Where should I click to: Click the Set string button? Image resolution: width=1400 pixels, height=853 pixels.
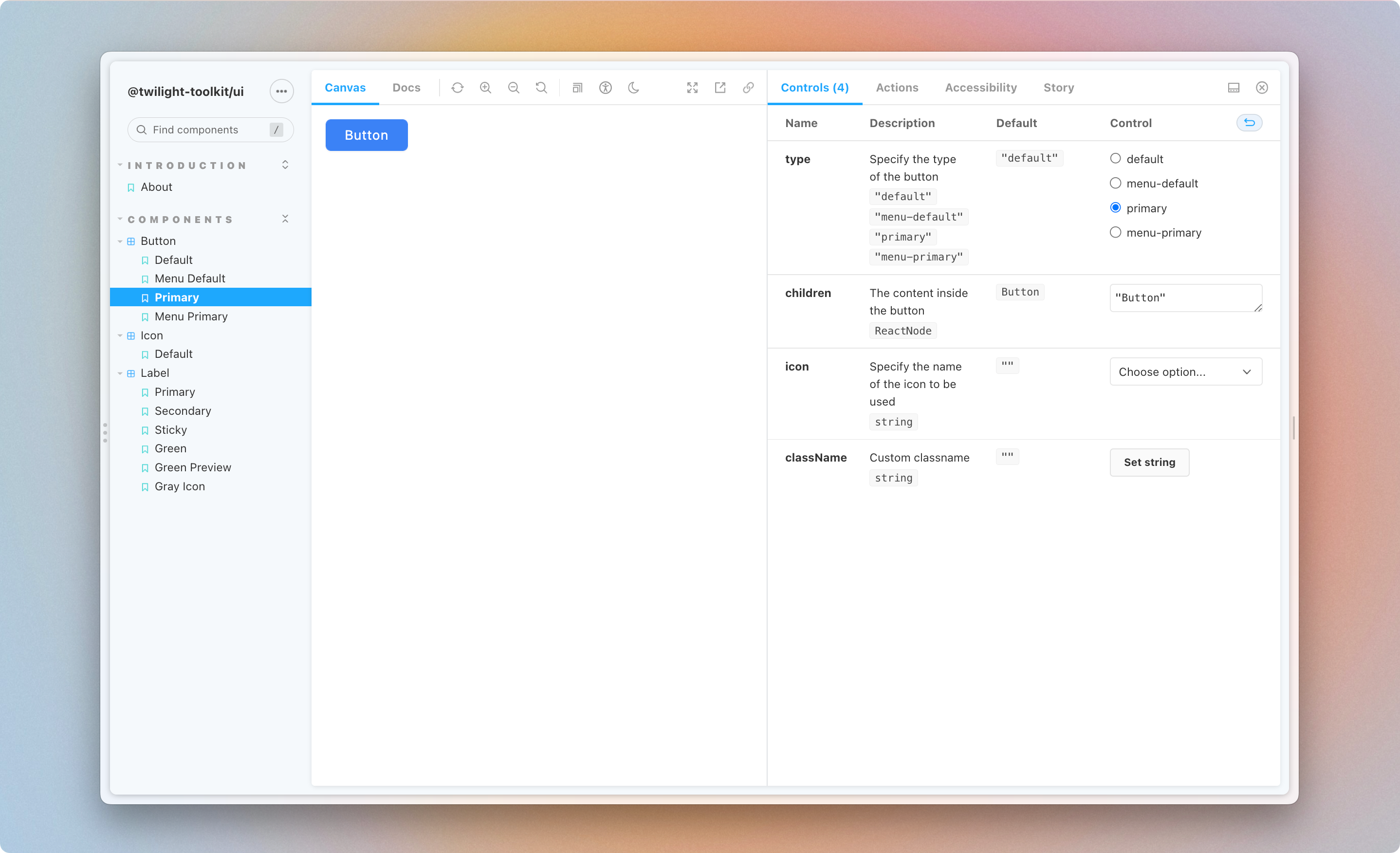[1149, 462]
